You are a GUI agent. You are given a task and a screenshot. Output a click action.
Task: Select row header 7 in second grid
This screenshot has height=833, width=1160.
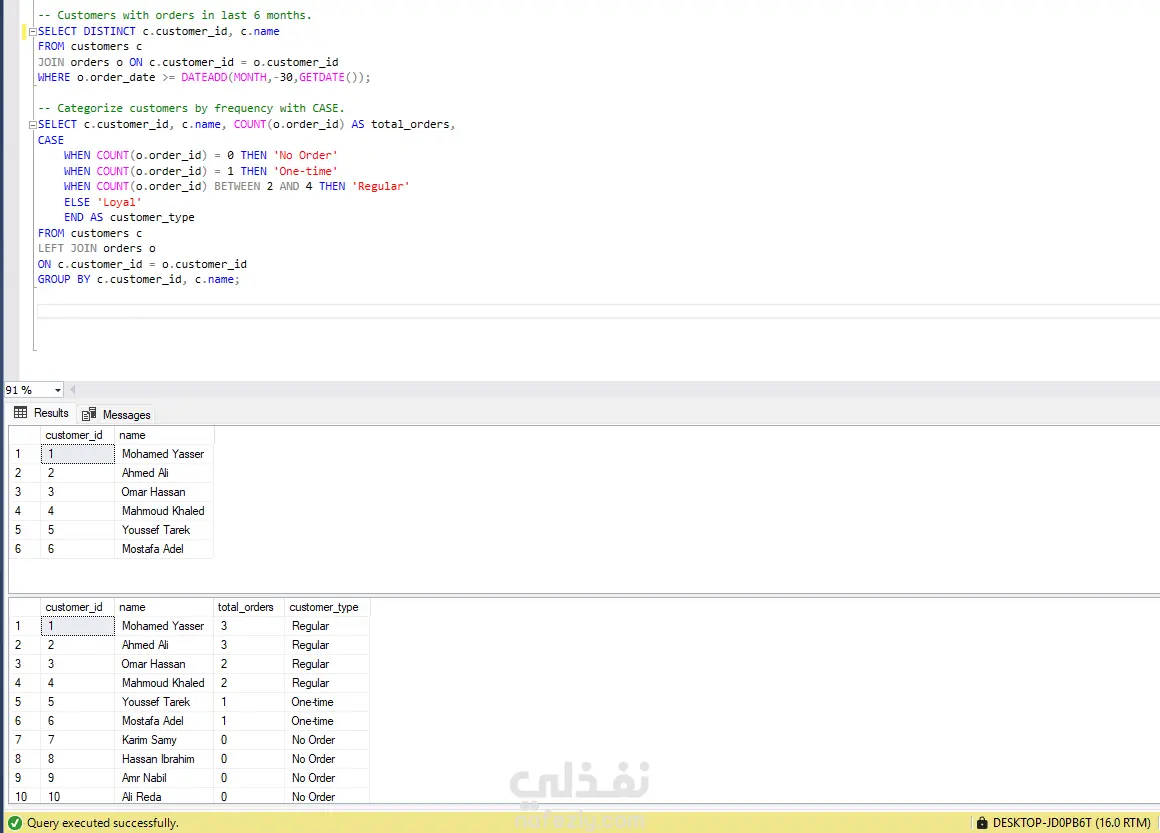point(24,740)
